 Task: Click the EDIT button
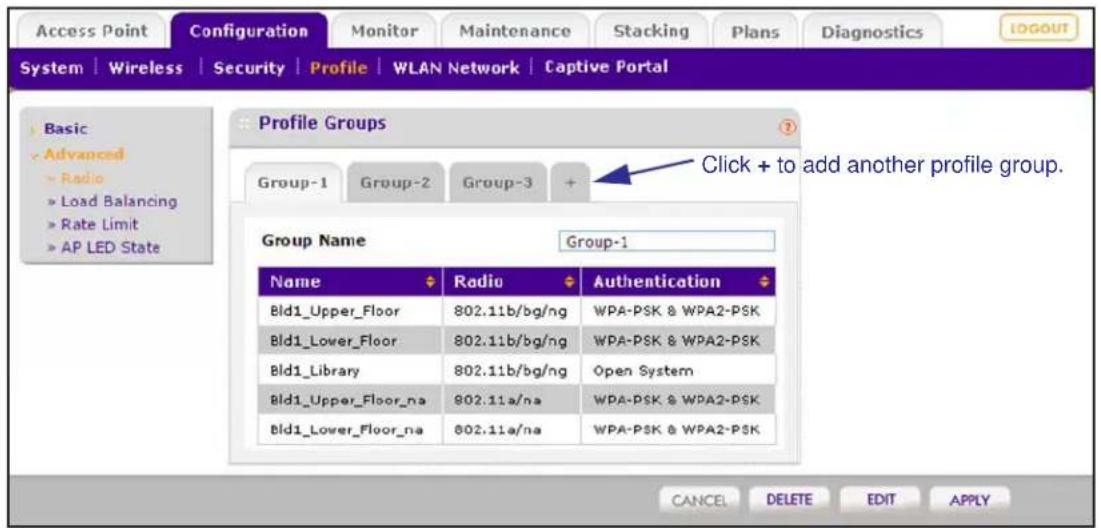pos(879,500)
